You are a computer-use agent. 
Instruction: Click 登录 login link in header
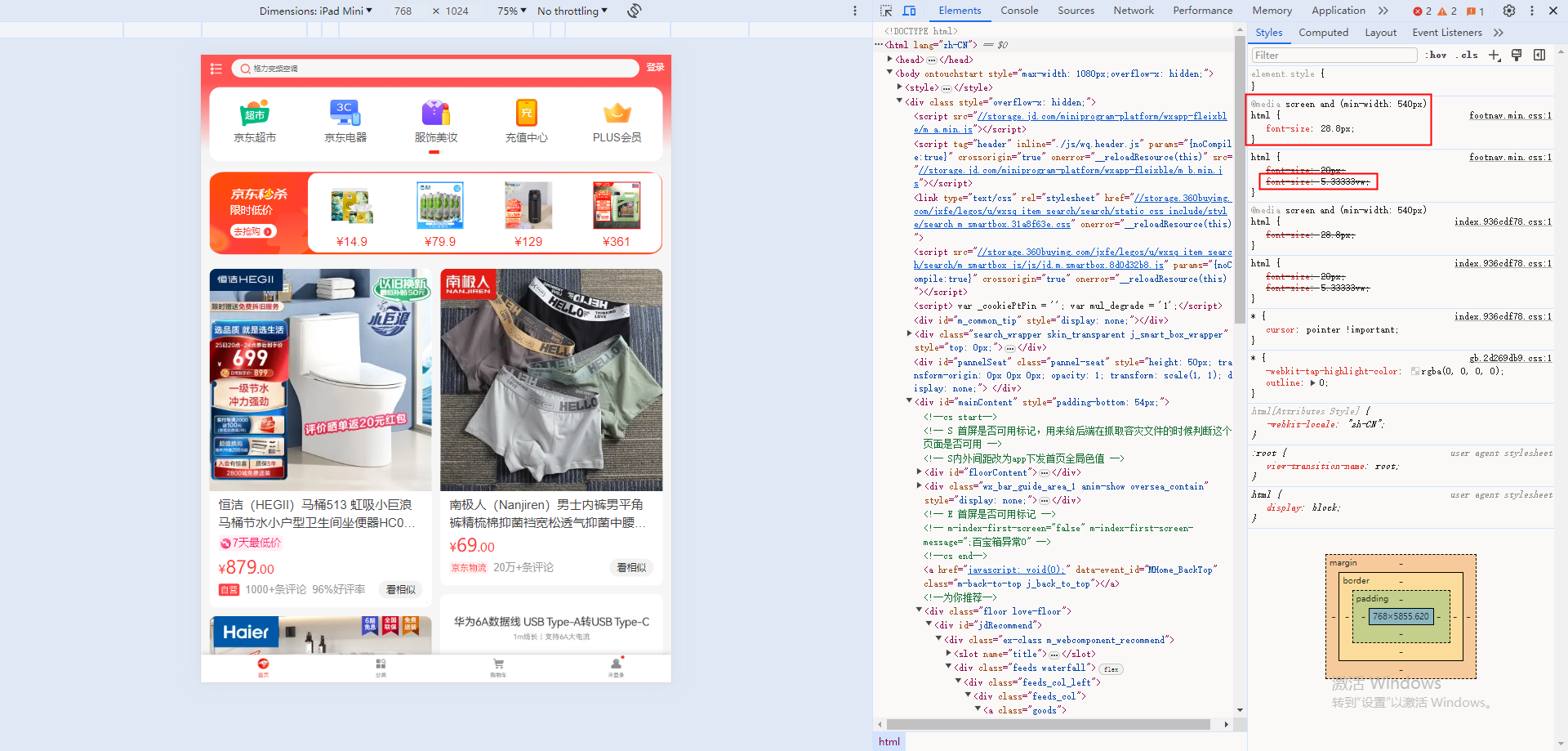click(656, 68)
